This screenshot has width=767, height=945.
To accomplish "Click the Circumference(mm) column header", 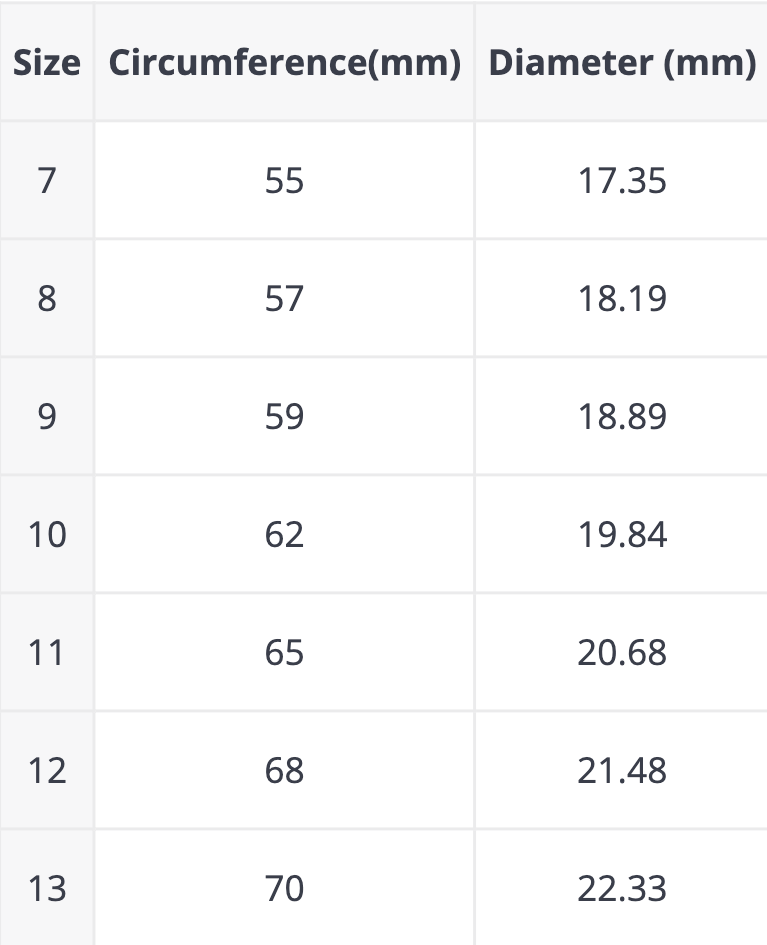I will pyautogui.click(x=285, y=63).
